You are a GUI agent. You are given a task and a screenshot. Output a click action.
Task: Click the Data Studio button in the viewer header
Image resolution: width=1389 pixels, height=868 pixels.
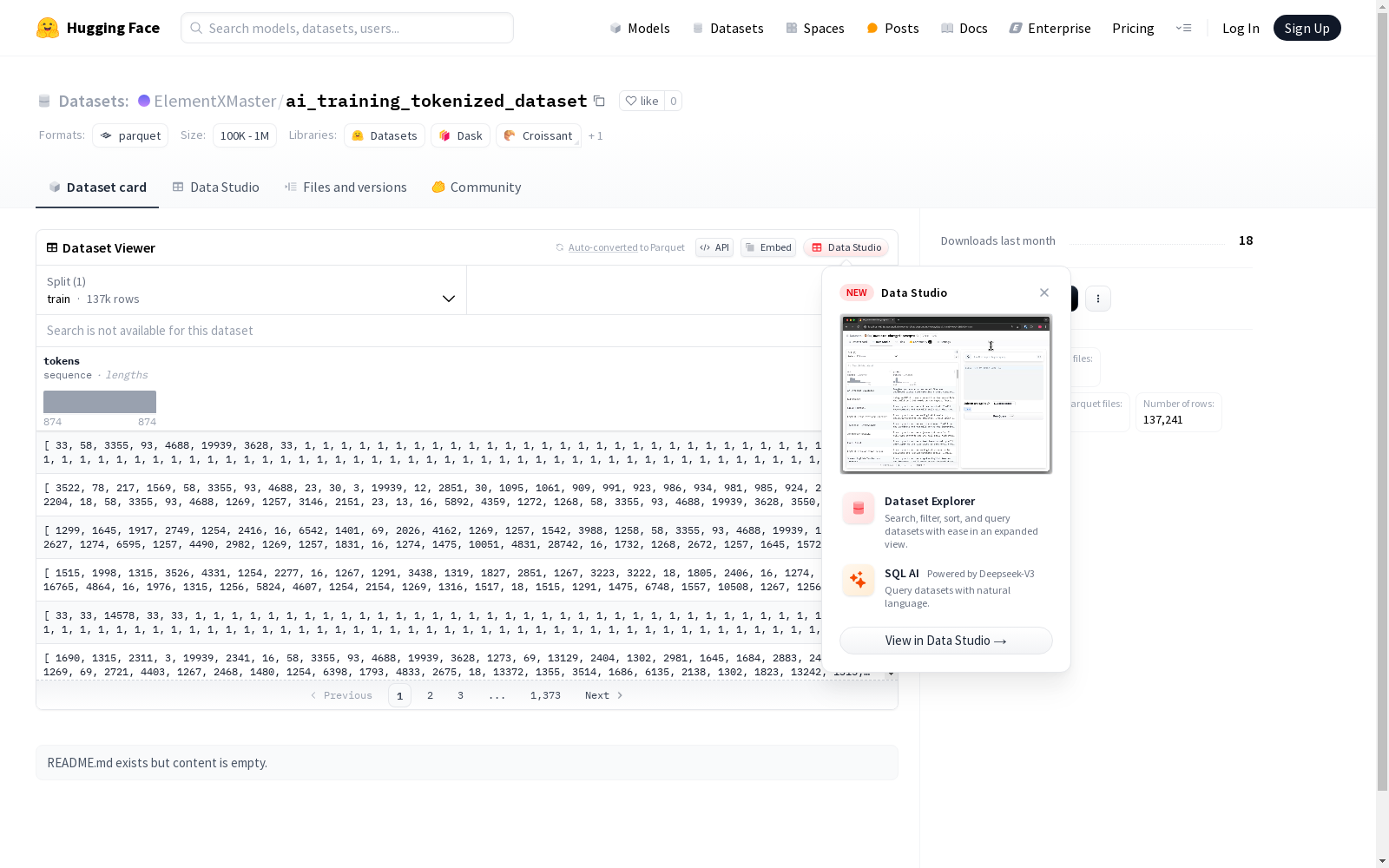[x=846, y=247]
